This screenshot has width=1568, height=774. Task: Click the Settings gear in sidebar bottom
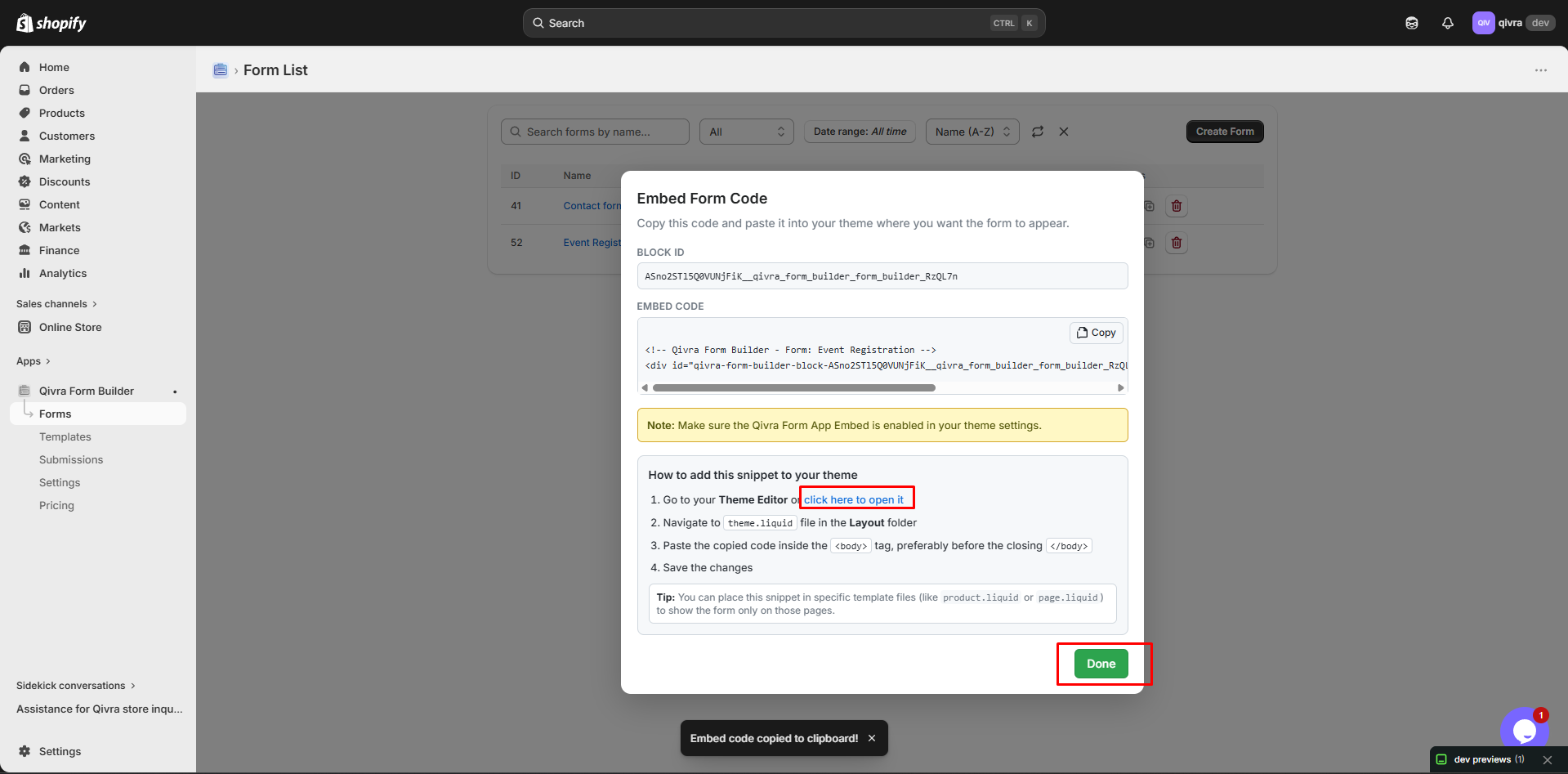click(25, 751)
